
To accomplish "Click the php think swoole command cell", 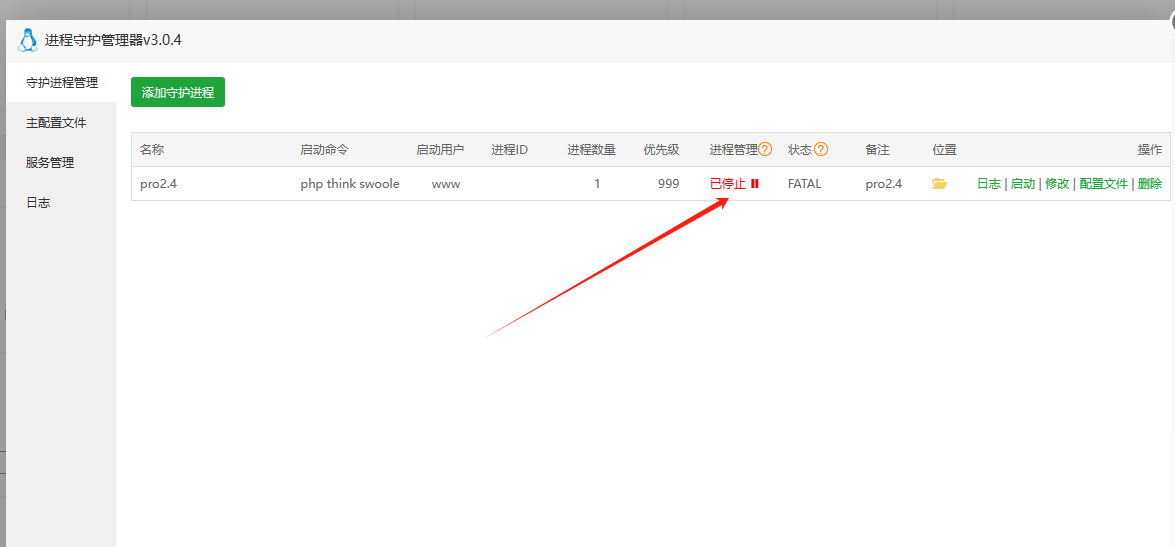I will click(x=349, y=184).
